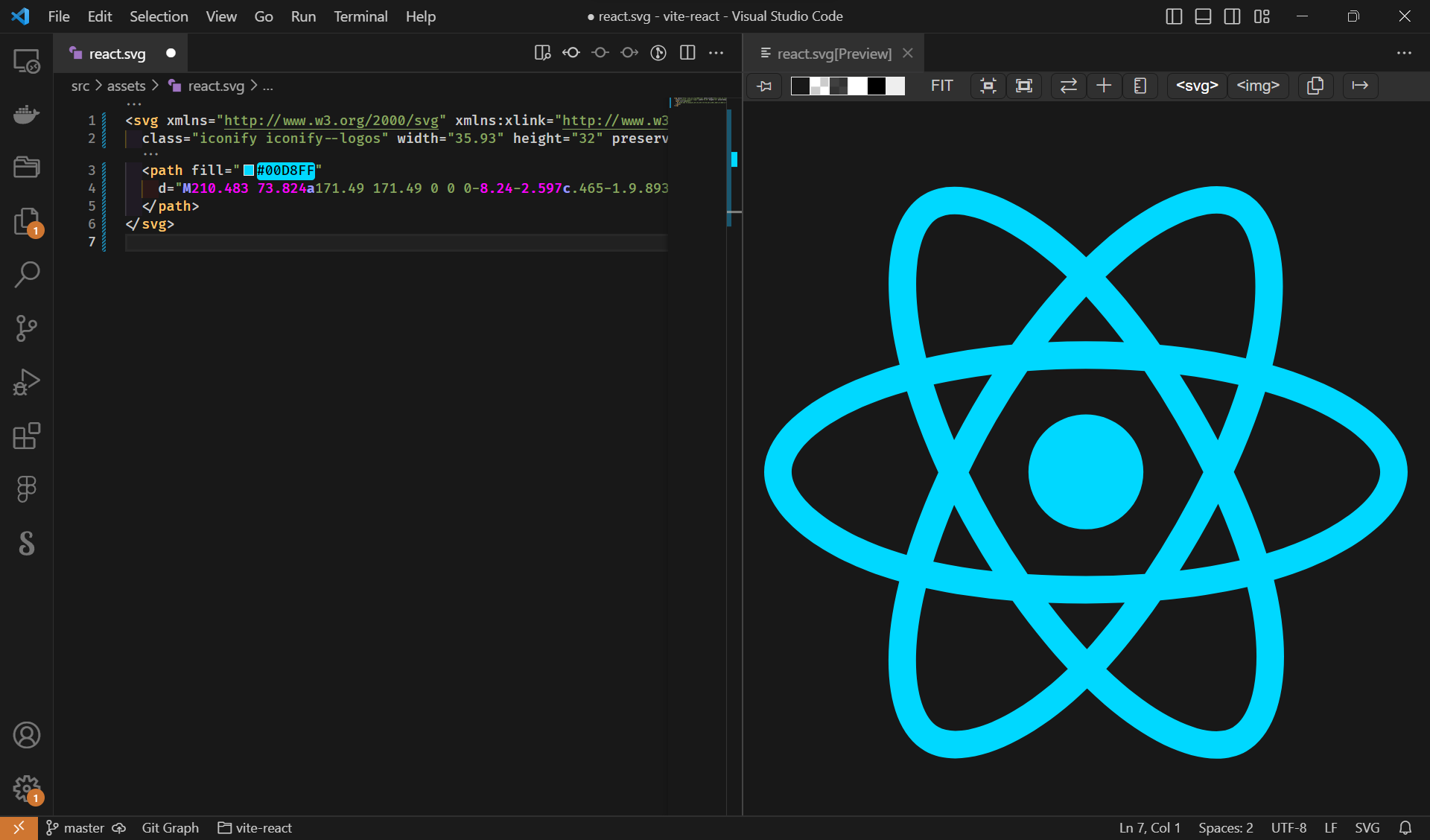This screenshot has width=1430, height=840.
Task: Open breadcrumb ellipsis after react.svg
Action: [268, 86]
